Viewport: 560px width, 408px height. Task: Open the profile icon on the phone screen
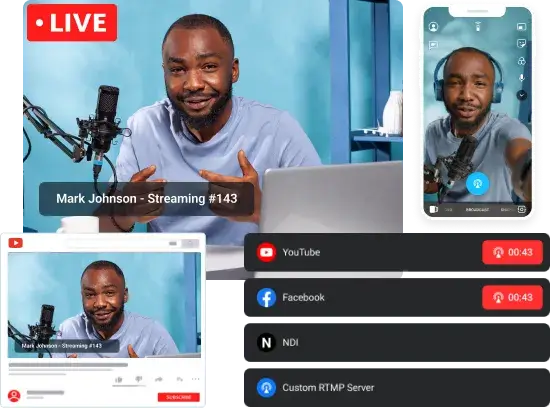click(434, 27)
